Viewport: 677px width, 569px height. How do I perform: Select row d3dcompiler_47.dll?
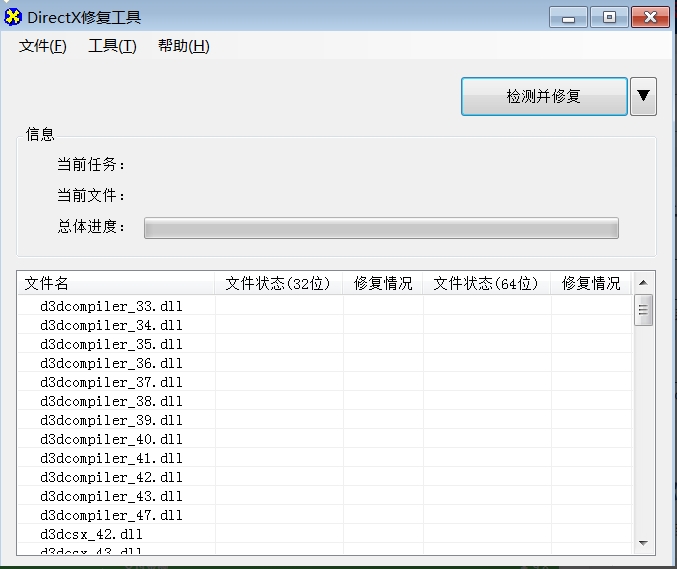[x=325, y=515]
